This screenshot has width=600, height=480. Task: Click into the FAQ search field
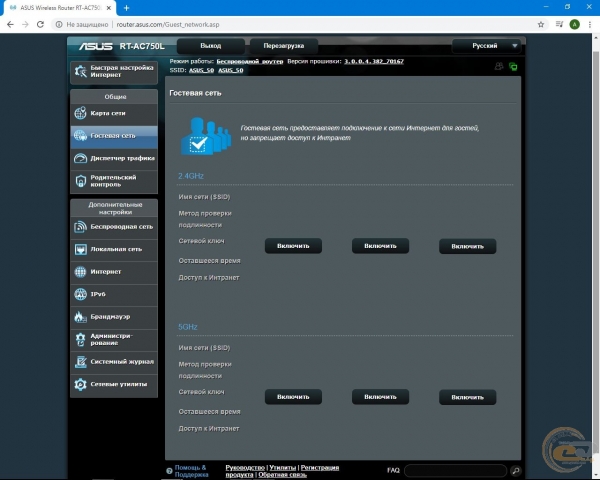pos(455,470)
